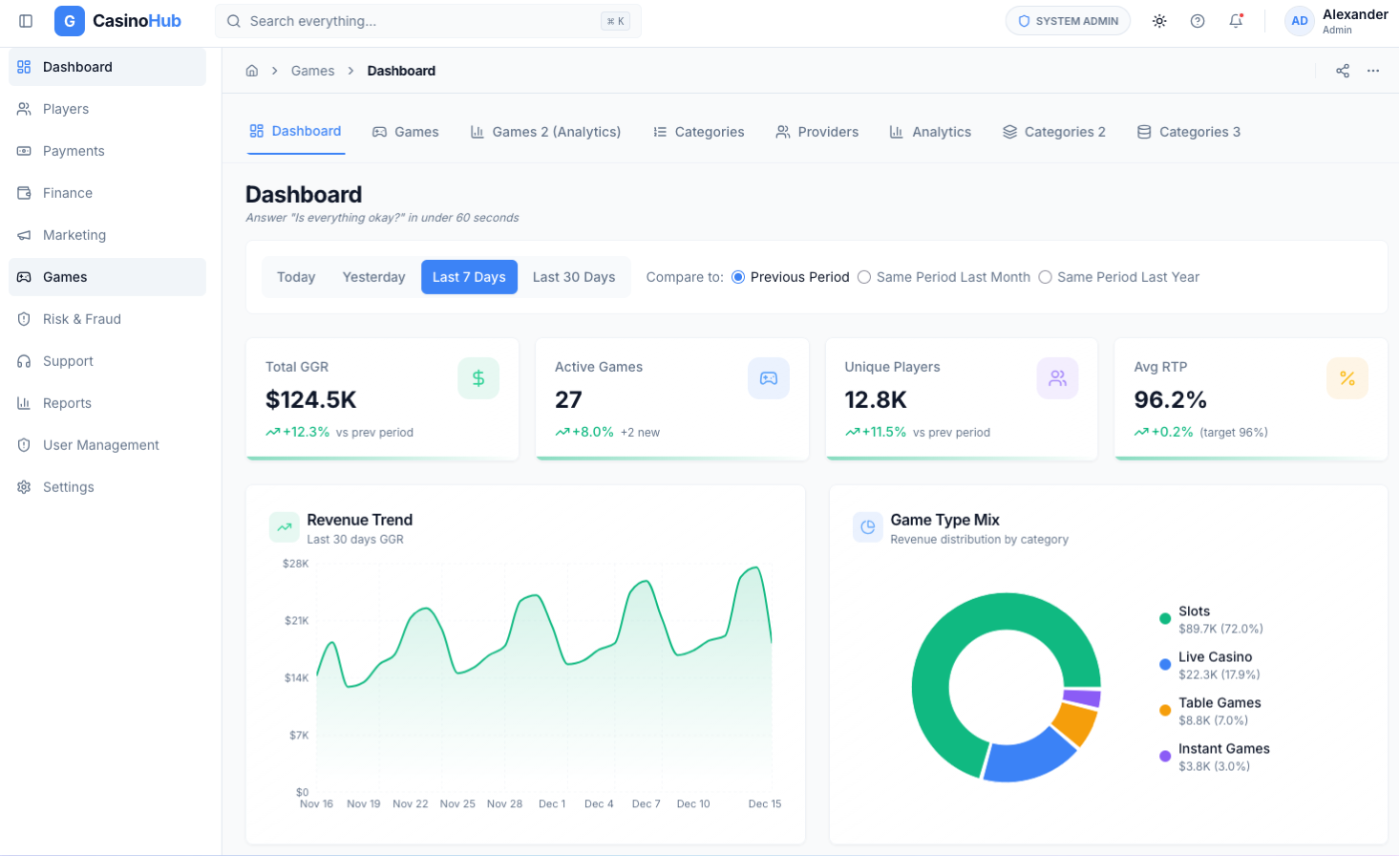
Task: Click the Live Casino blue legend dot
Action: click(x=1165, y=665)
